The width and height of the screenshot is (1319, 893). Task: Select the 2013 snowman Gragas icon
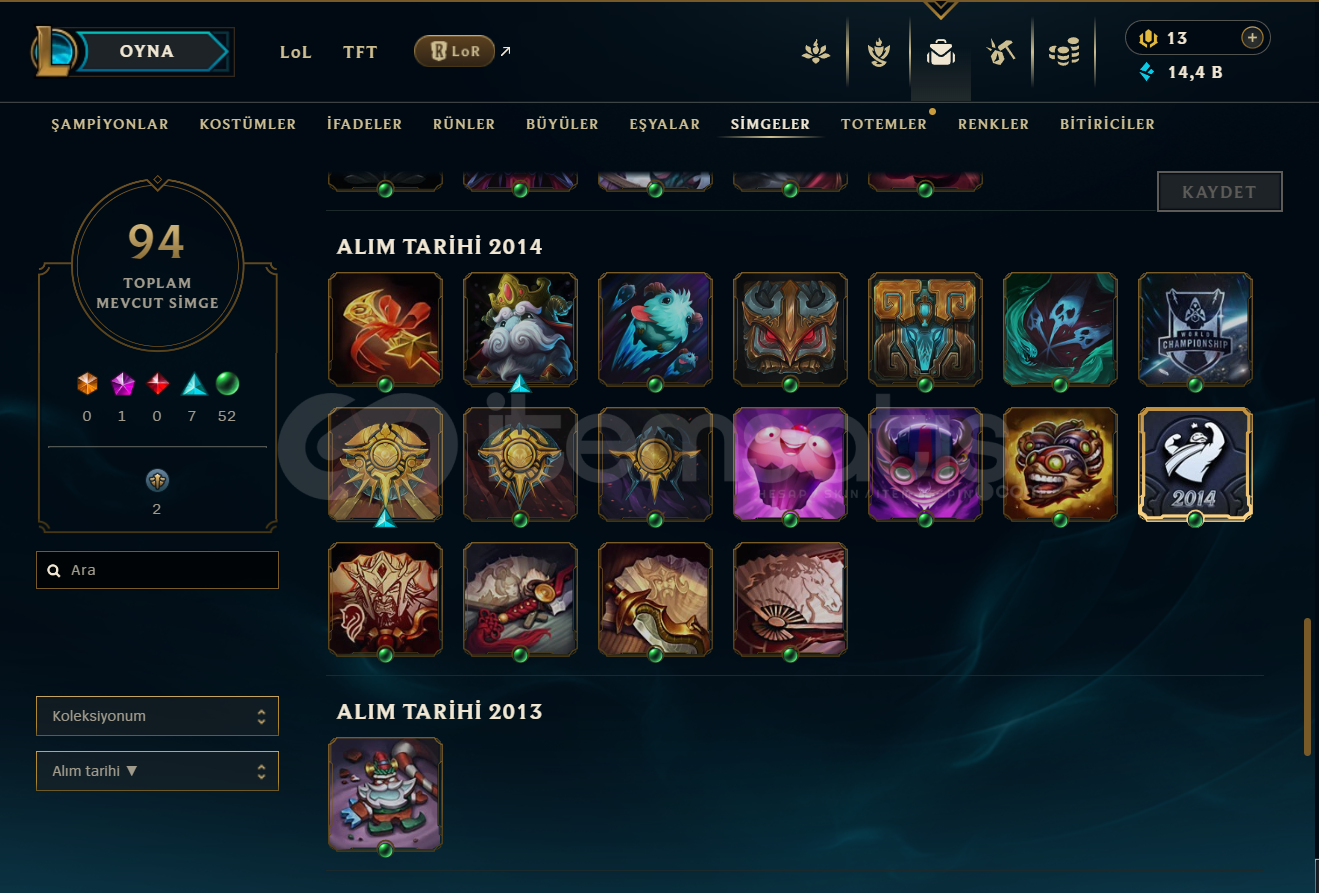point(385,794)
